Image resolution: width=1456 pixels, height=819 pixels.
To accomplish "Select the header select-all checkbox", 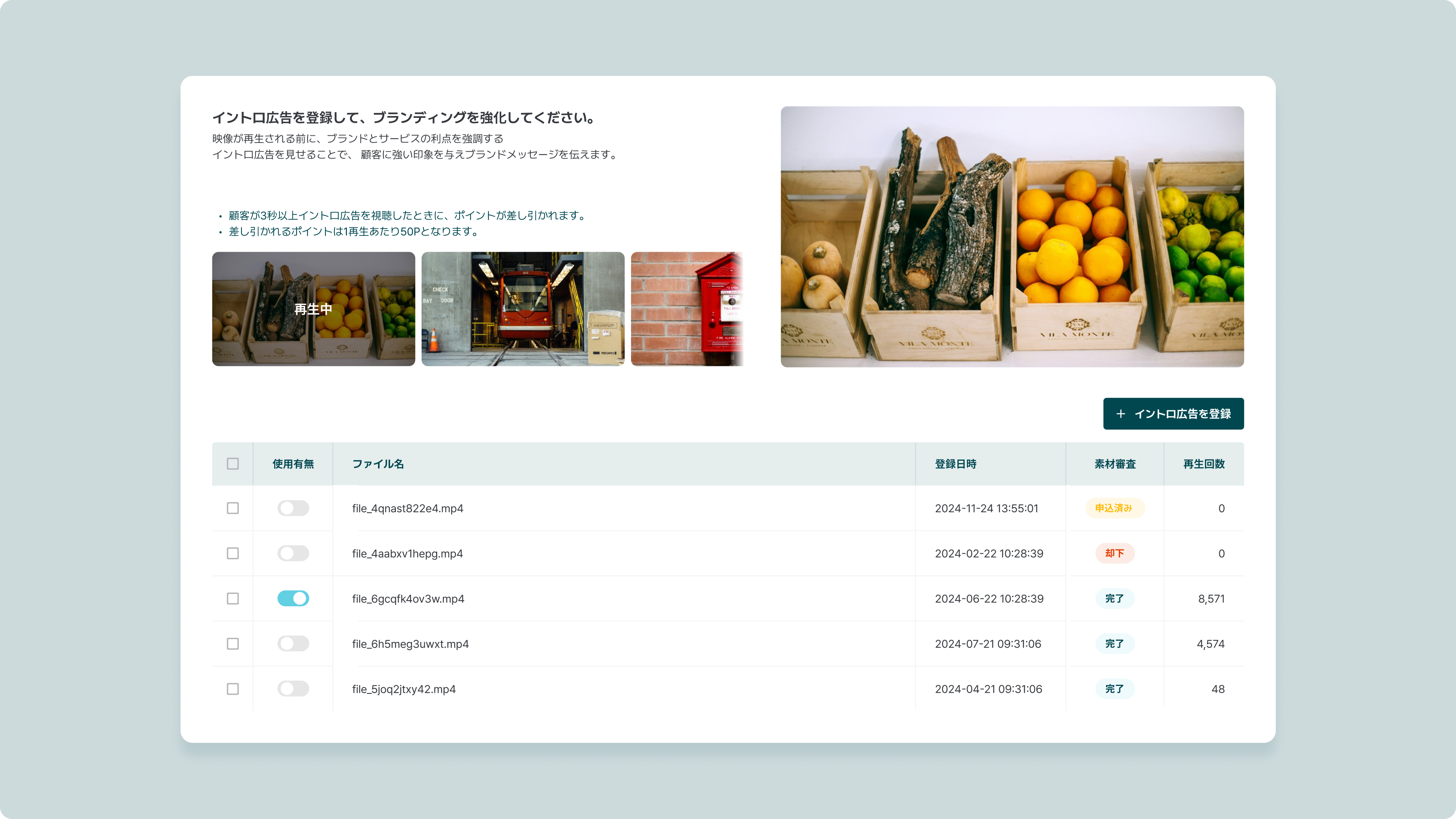I will [x=232, y=463].
